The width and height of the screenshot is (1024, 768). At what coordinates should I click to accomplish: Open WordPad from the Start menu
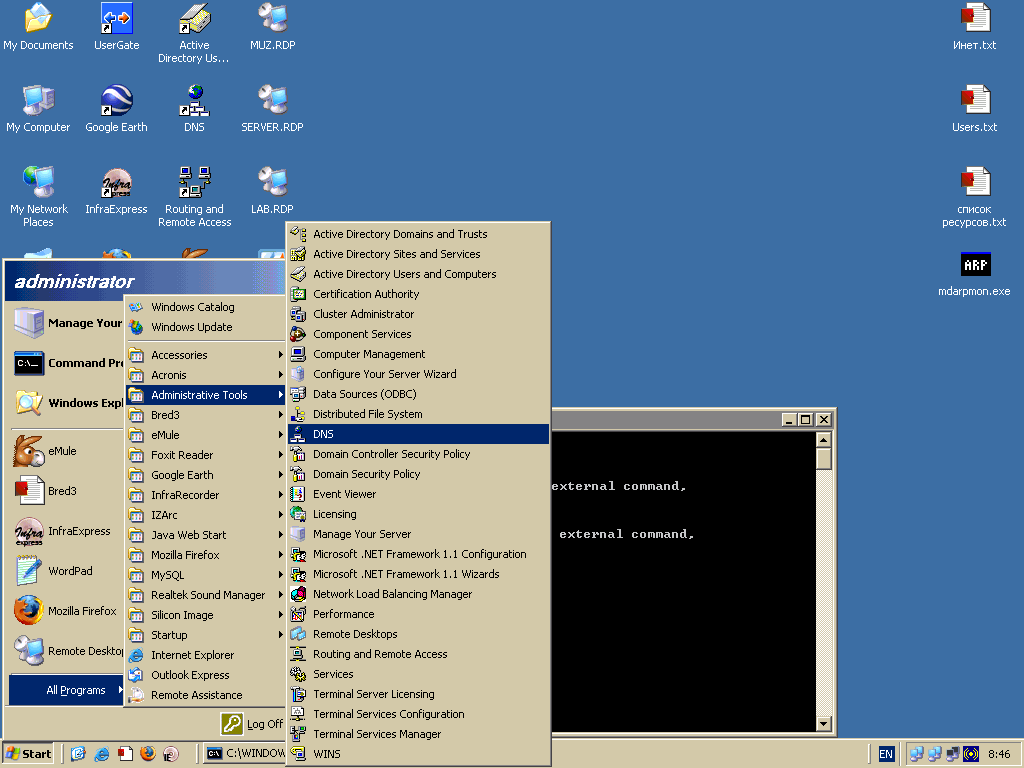point(65,571)
